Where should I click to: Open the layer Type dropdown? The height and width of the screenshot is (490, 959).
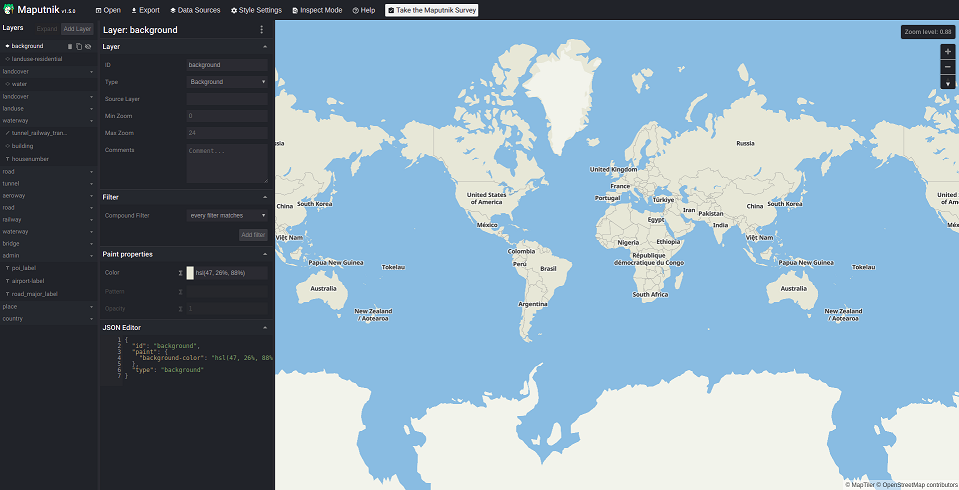pos(227,82)
